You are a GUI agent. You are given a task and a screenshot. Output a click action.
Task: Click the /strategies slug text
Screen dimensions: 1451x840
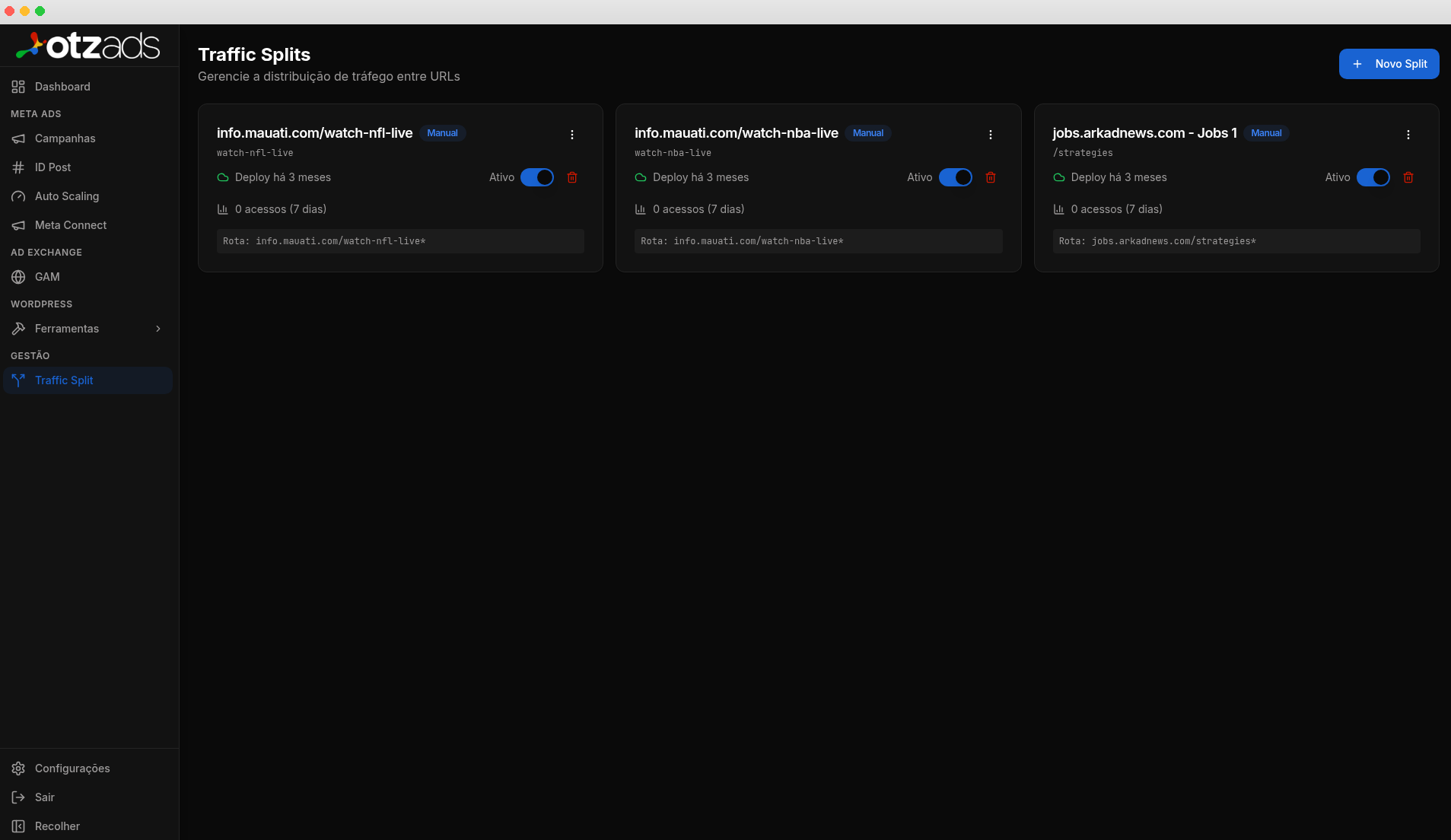click(x=1083, y=153)
